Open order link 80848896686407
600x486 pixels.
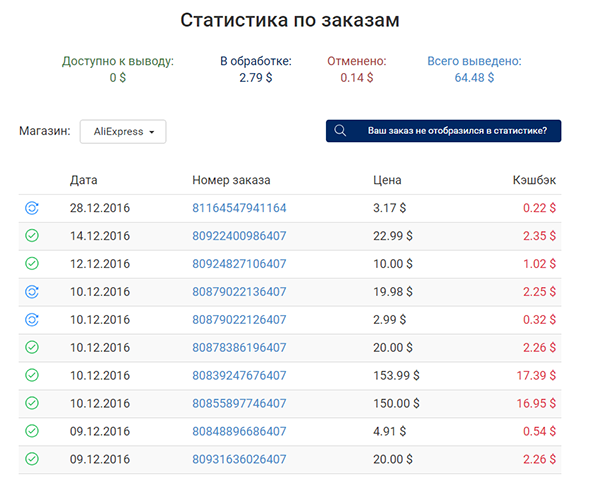(239, 432)
